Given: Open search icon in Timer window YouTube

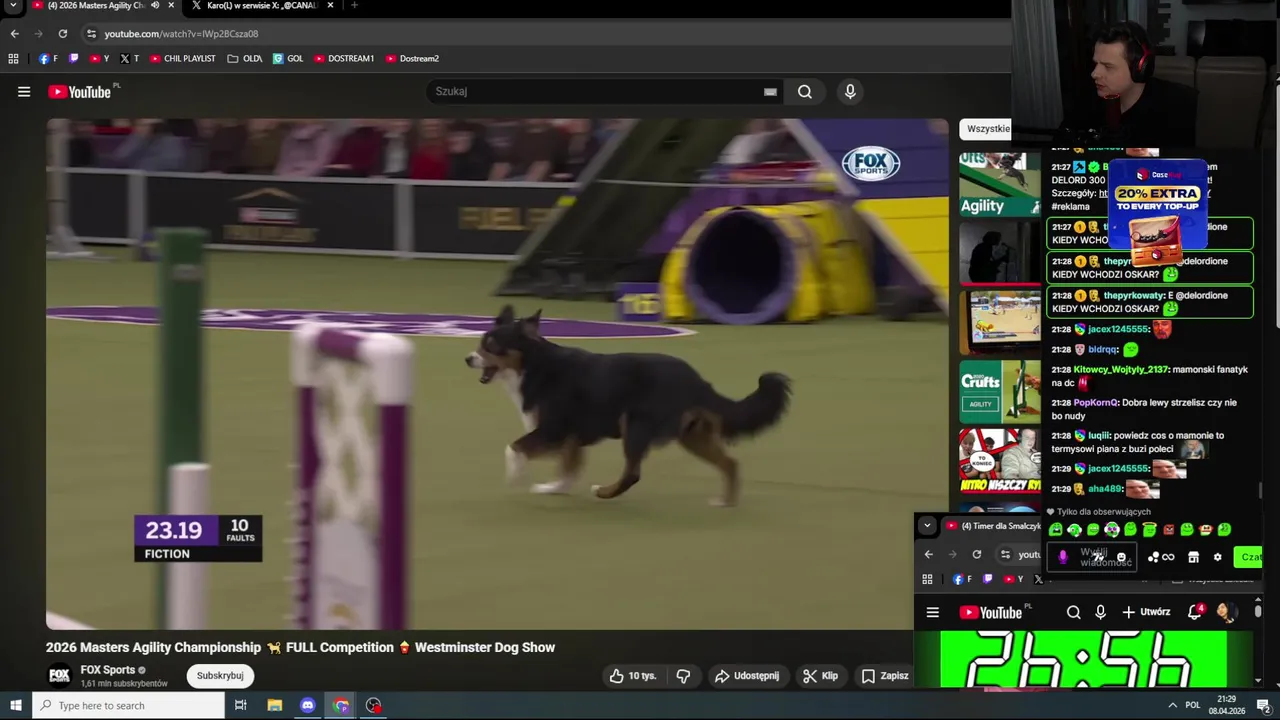Looking at the screenshot, I should pyautogui.click(x=1073, y=613).
